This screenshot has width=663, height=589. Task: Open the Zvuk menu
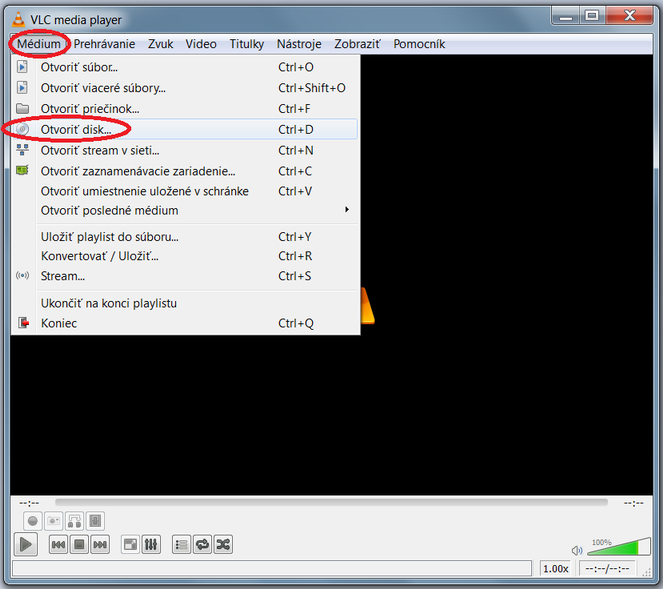tap(160, 44)
